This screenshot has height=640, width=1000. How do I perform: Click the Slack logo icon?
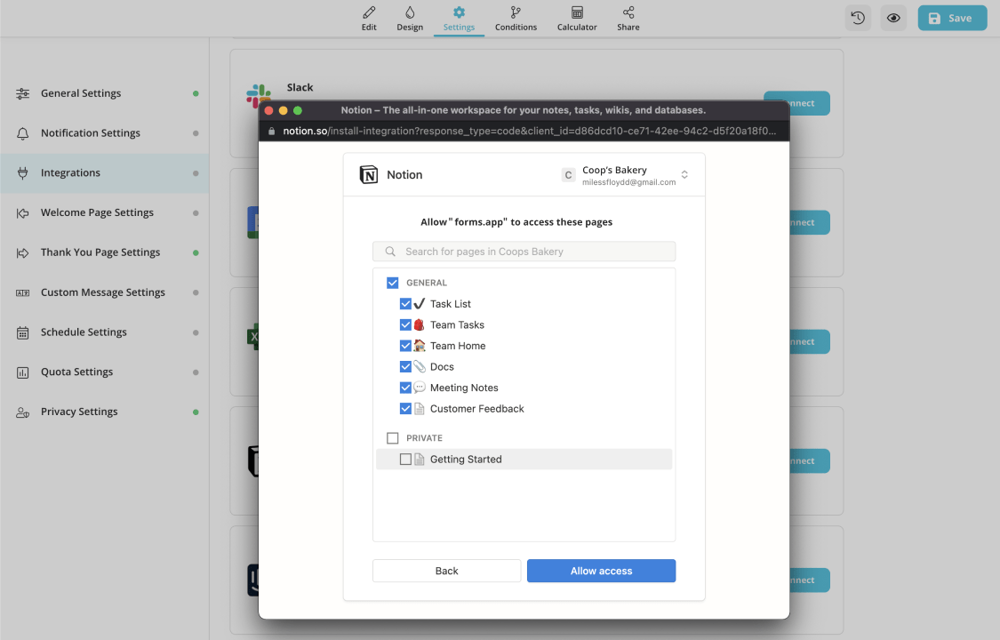click(256, 96)
